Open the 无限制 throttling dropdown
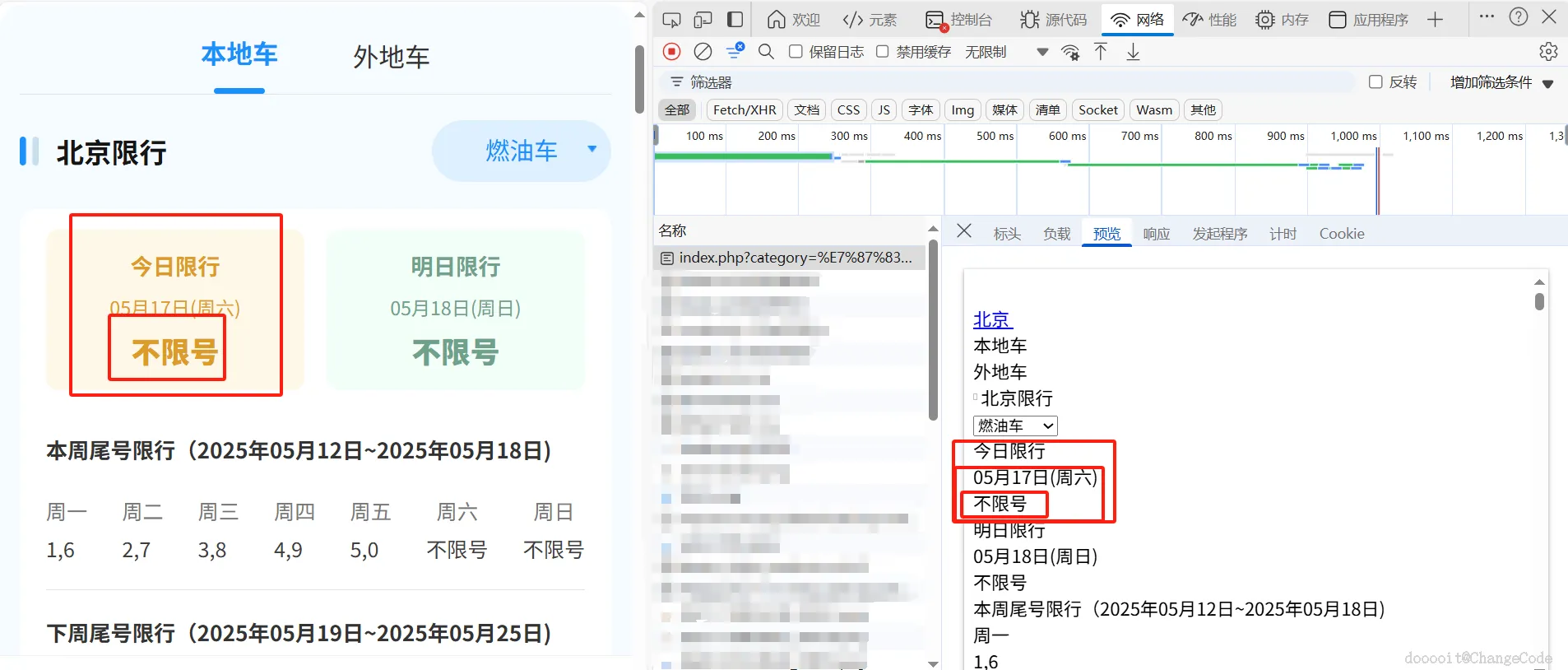The height and width of the screenshot is (670, 1568). click(1006, 52)
